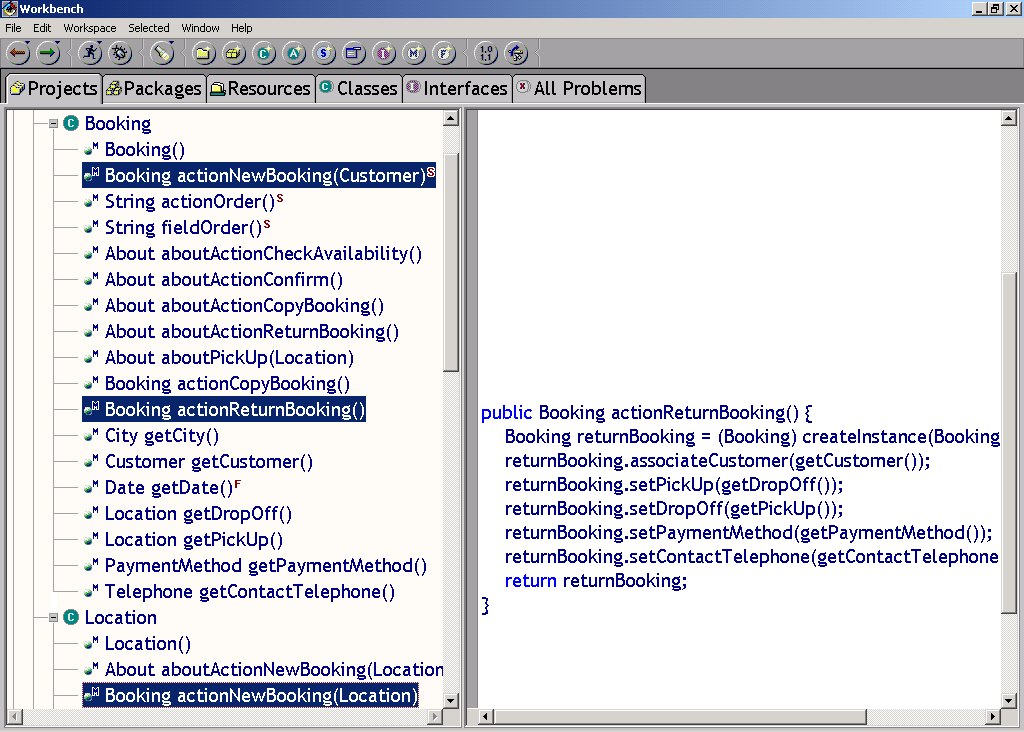Click the Debug bug icon

(120, 53)
